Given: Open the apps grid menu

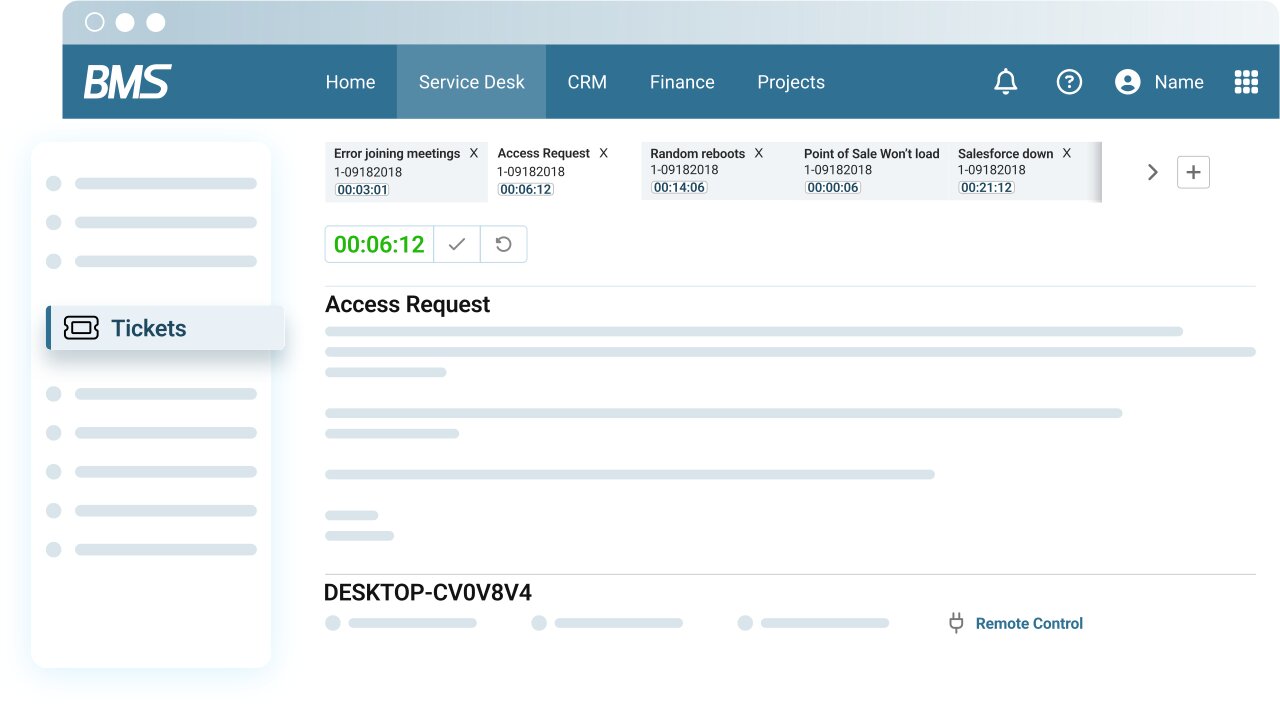Looking at the screenshot, I should point(1246,82).
